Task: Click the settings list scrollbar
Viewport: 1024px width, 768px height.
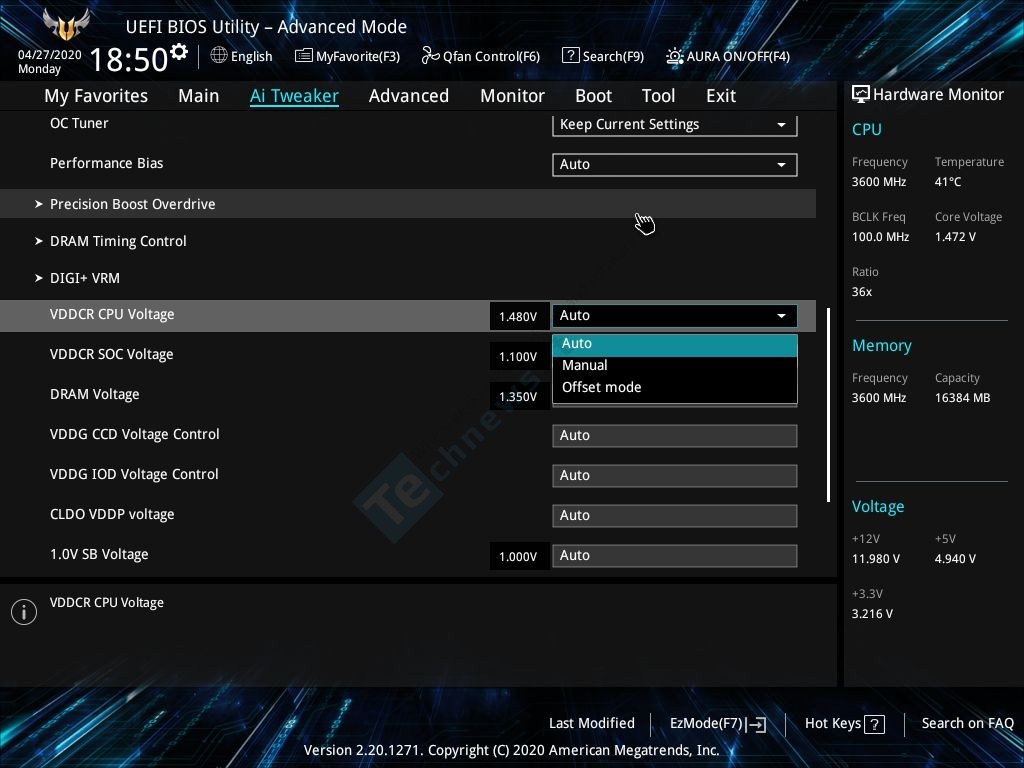Action: click(829, 405)
